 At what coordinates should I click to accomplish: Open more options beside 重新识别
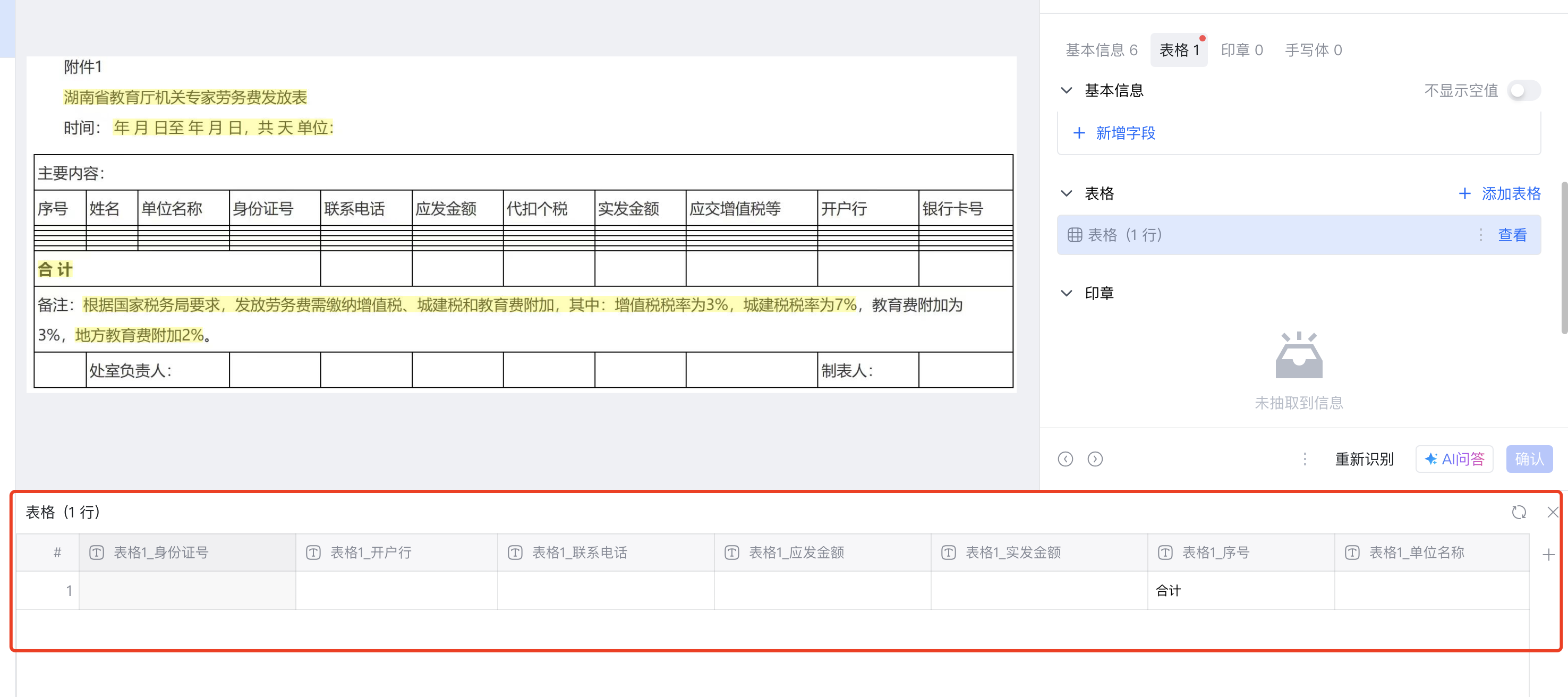pos(1305,459)
